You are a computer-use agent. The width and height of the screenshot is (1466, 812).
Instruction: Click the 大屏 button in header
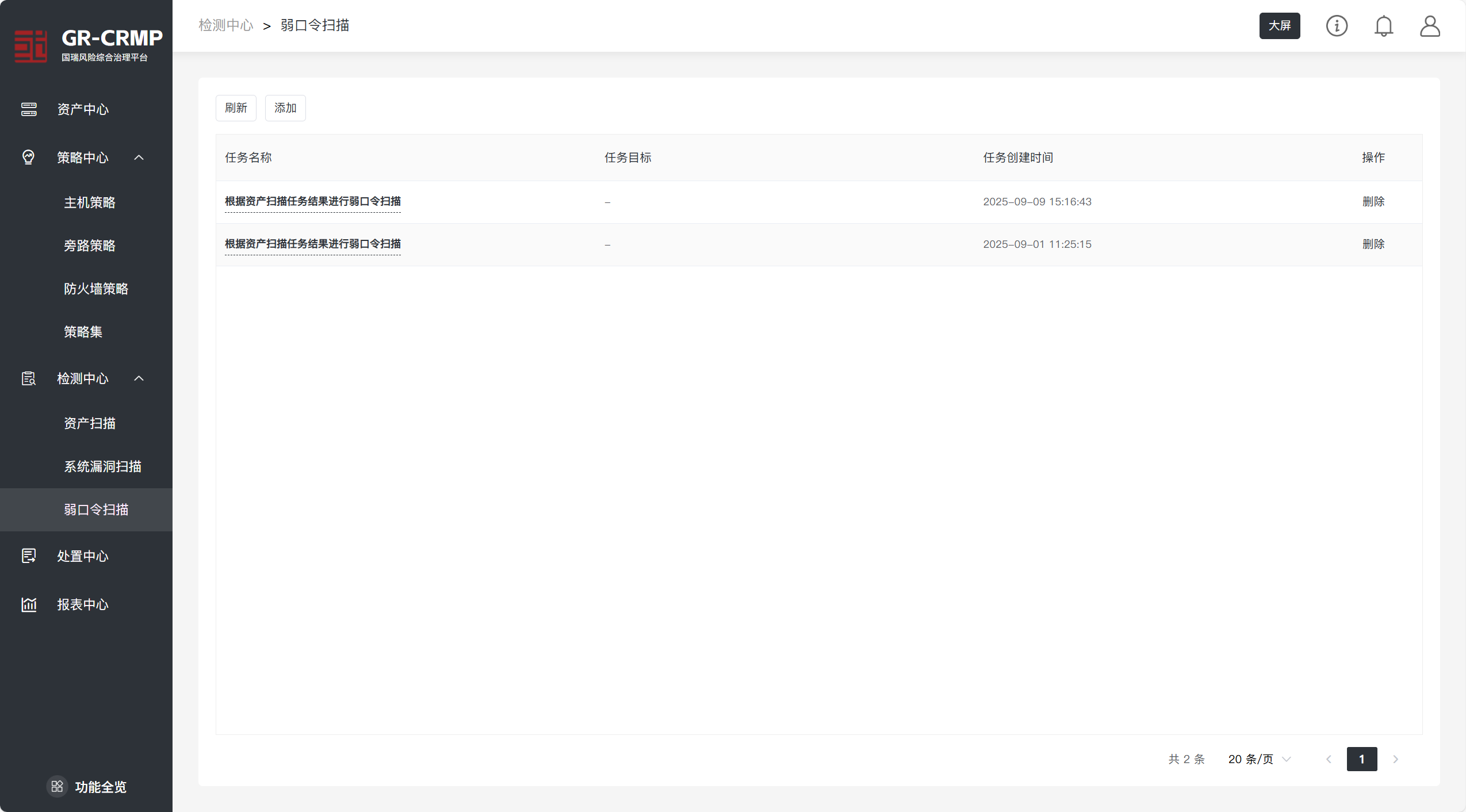tap(1279, 26)
